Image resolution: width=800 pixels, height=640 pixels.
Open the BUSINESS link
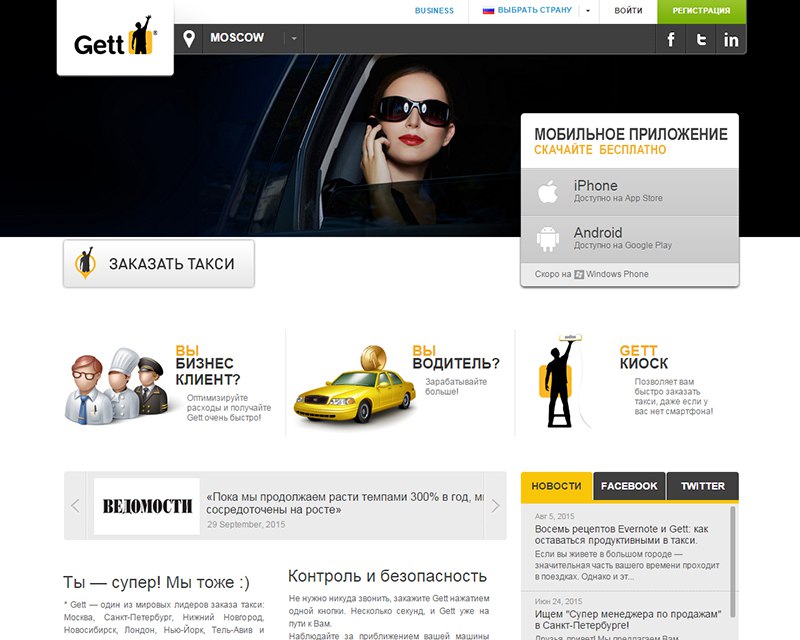point(434,10)
